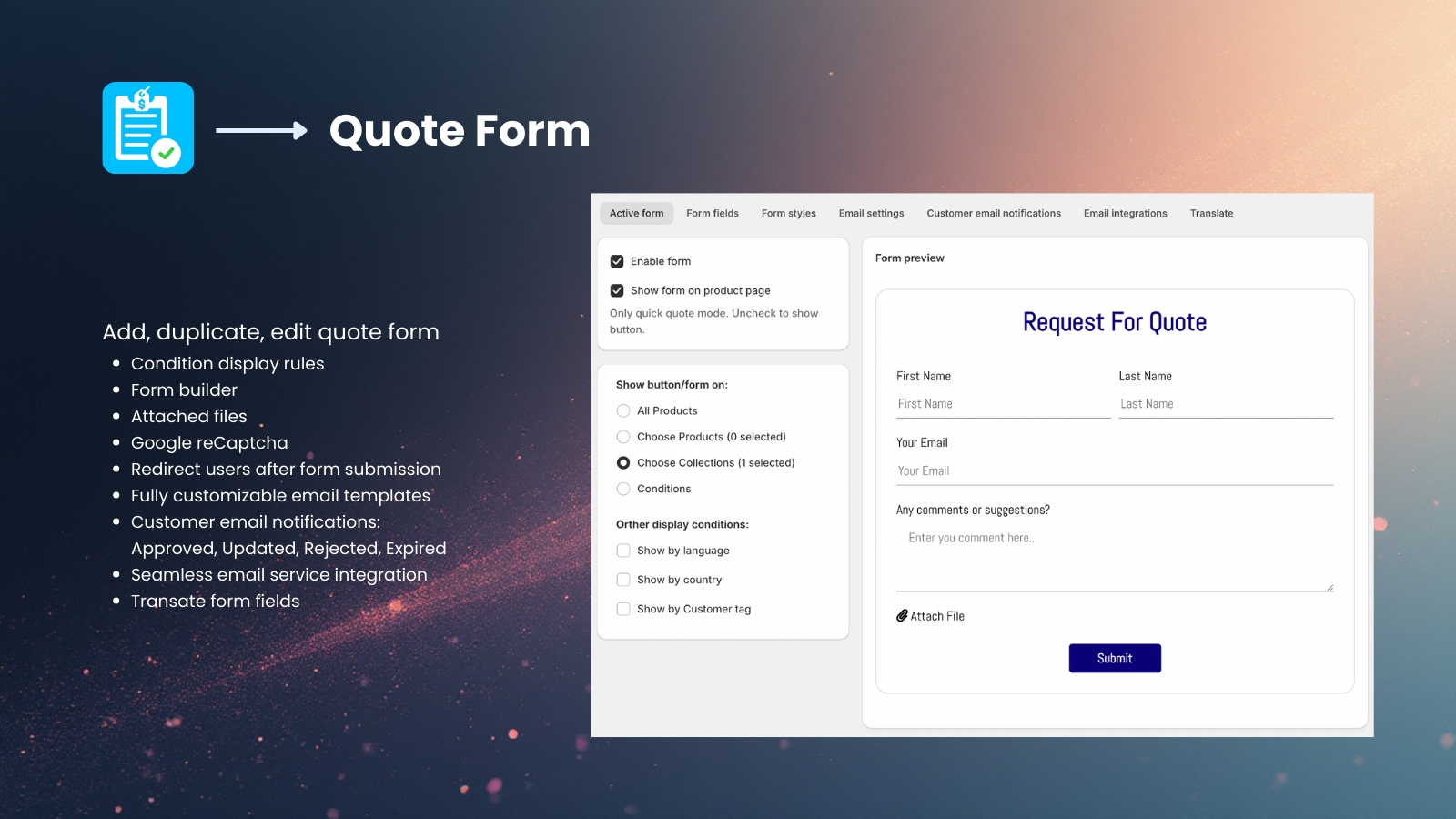Screen dimensions: 1456x819
Task: Click the Your Email input field
Action: [x=1115, y=471]
